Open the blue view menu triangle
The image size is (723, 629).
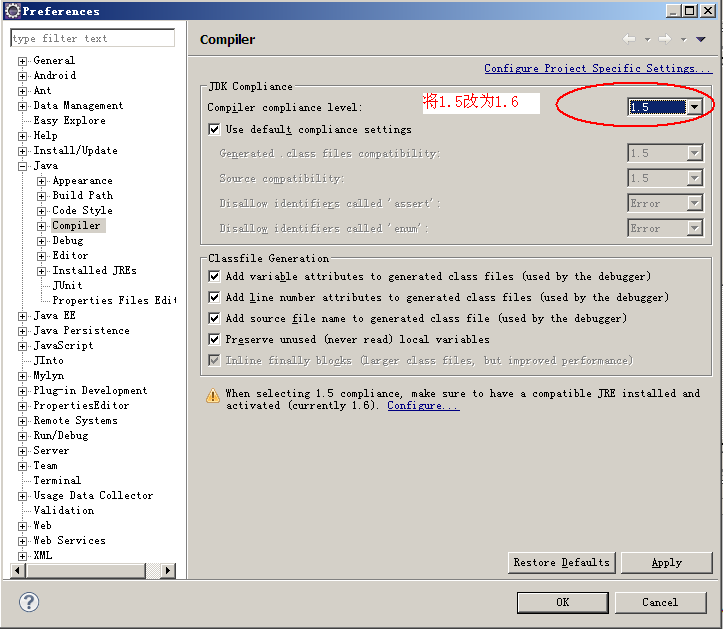click(x=700, y=40)
